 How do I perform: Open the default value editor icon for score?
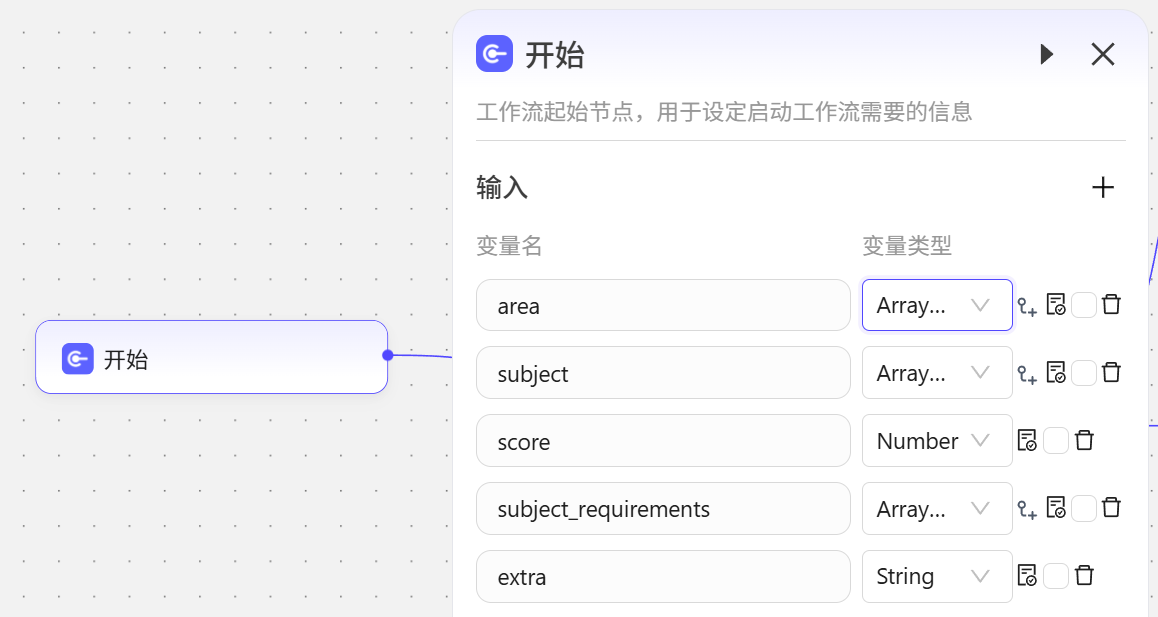(x=1027, y=440)
